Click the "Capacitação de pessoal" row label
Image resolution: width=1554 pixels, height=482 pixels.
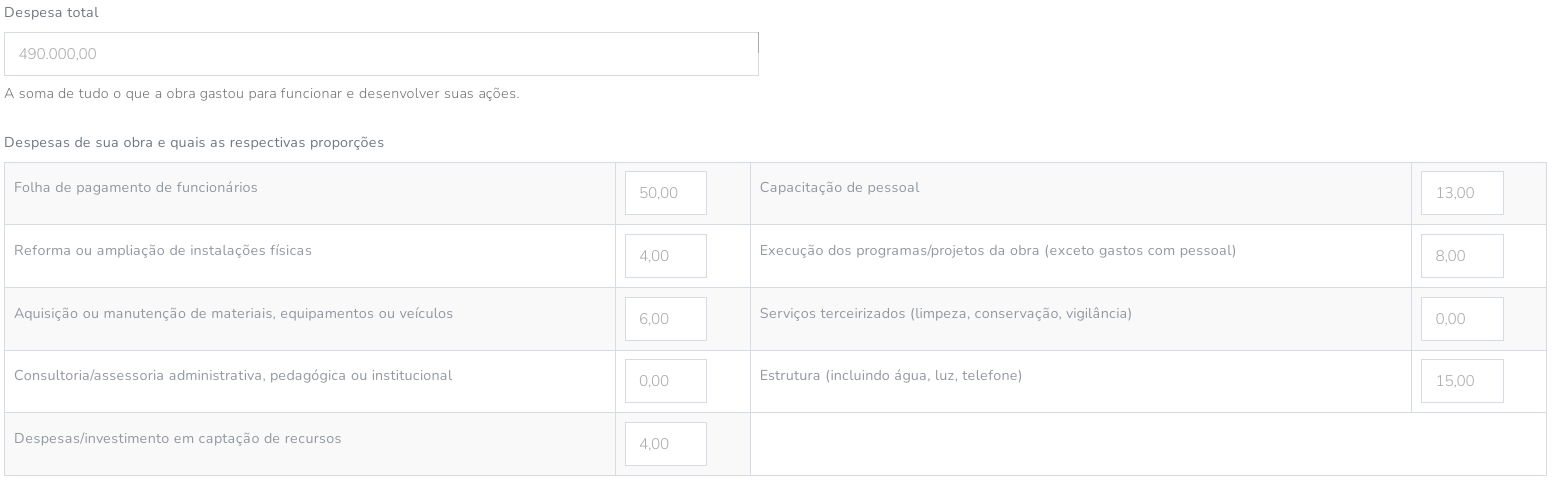[x=839, y=187]
